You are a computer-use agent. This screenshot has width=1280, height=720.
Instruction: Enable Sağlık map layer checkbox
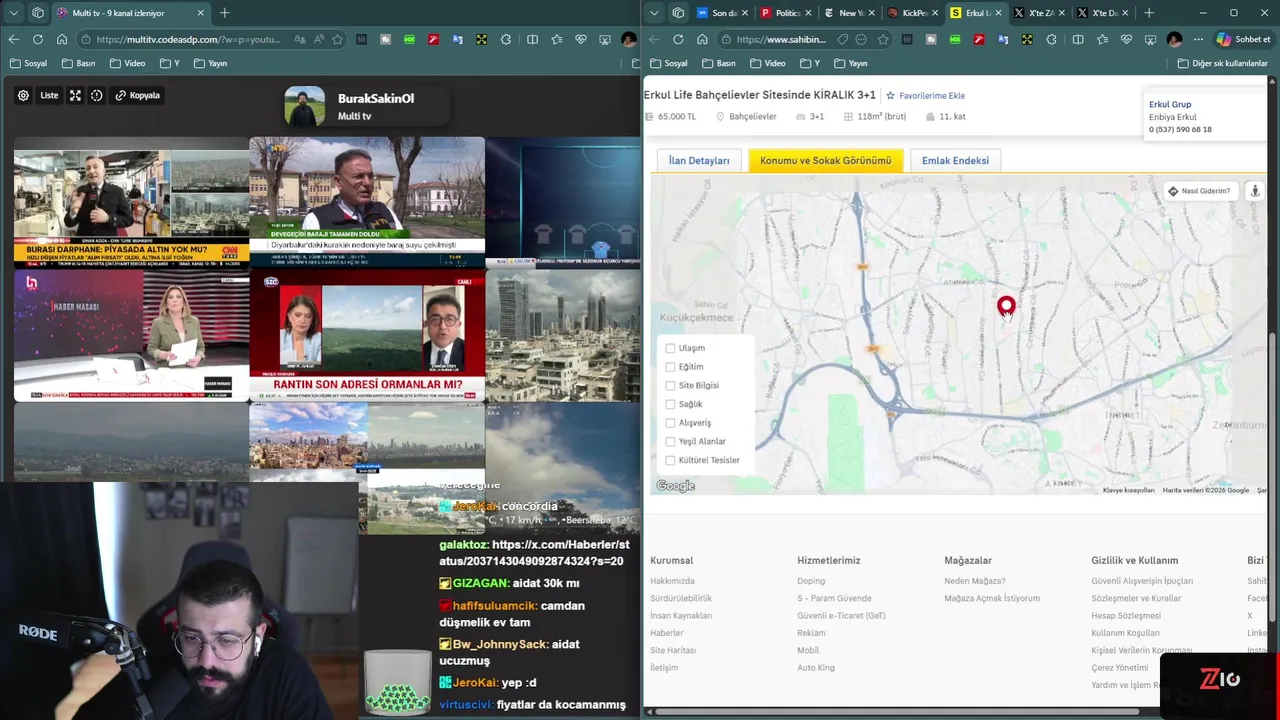tap(670, 404)
